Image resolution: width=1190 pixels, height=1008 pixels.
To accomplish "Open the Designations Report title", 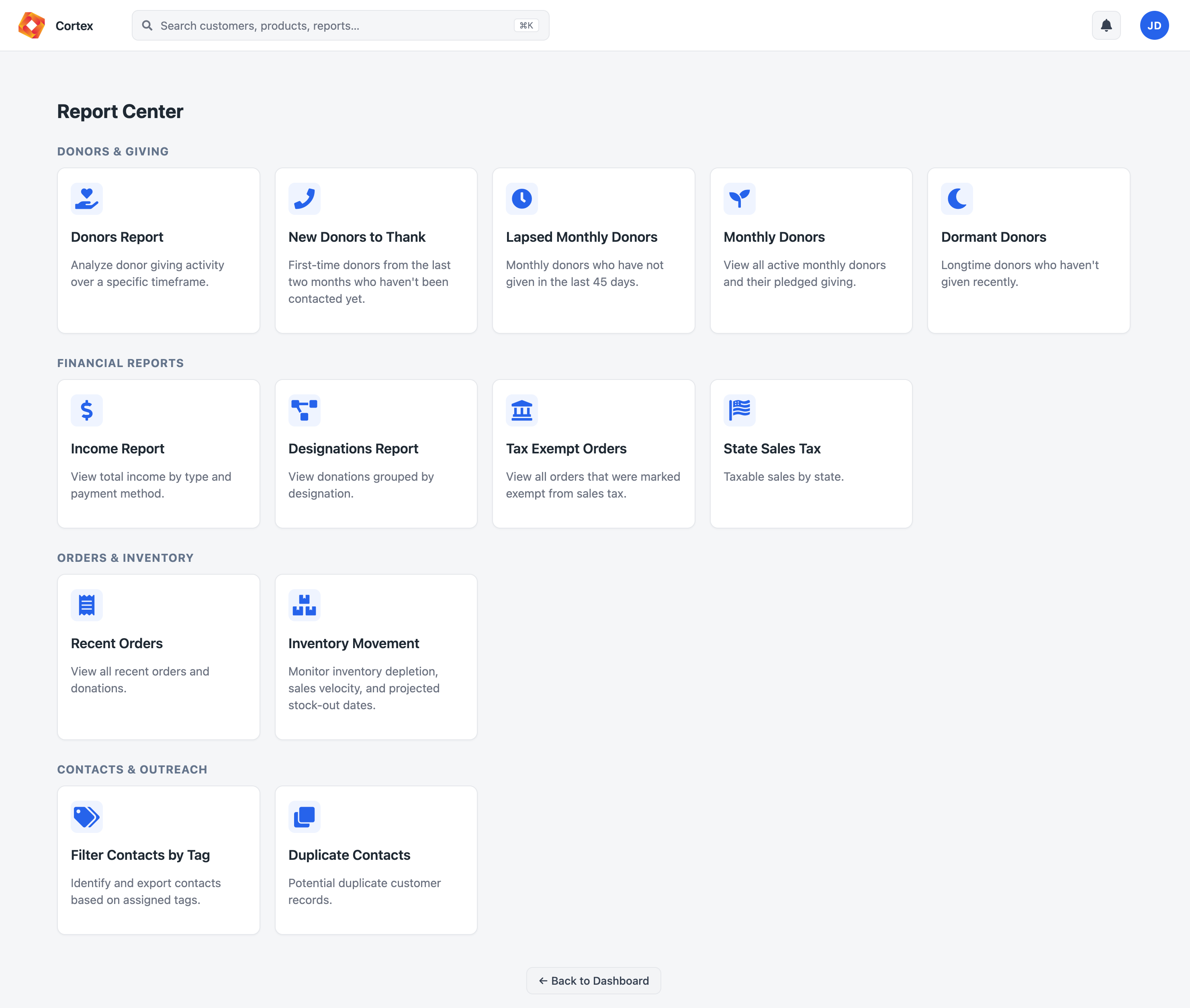I will tap(353, 449).
